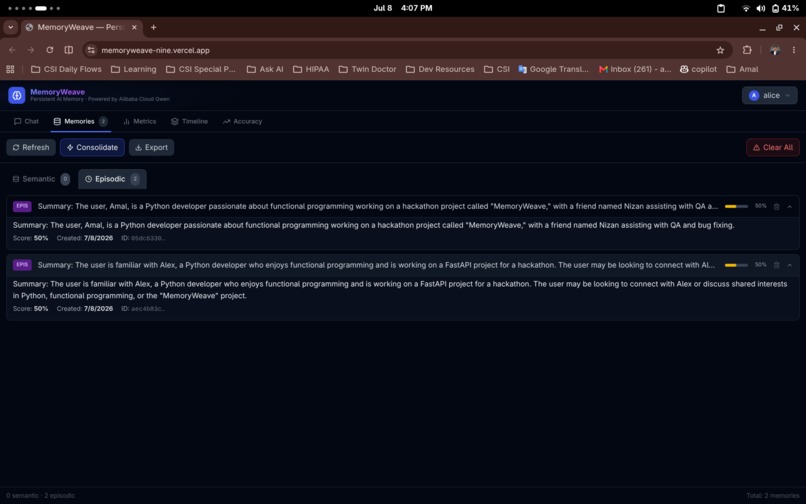Open the Timeline tab
Viewport: 806px width, 504px height.
pos(190,121)
